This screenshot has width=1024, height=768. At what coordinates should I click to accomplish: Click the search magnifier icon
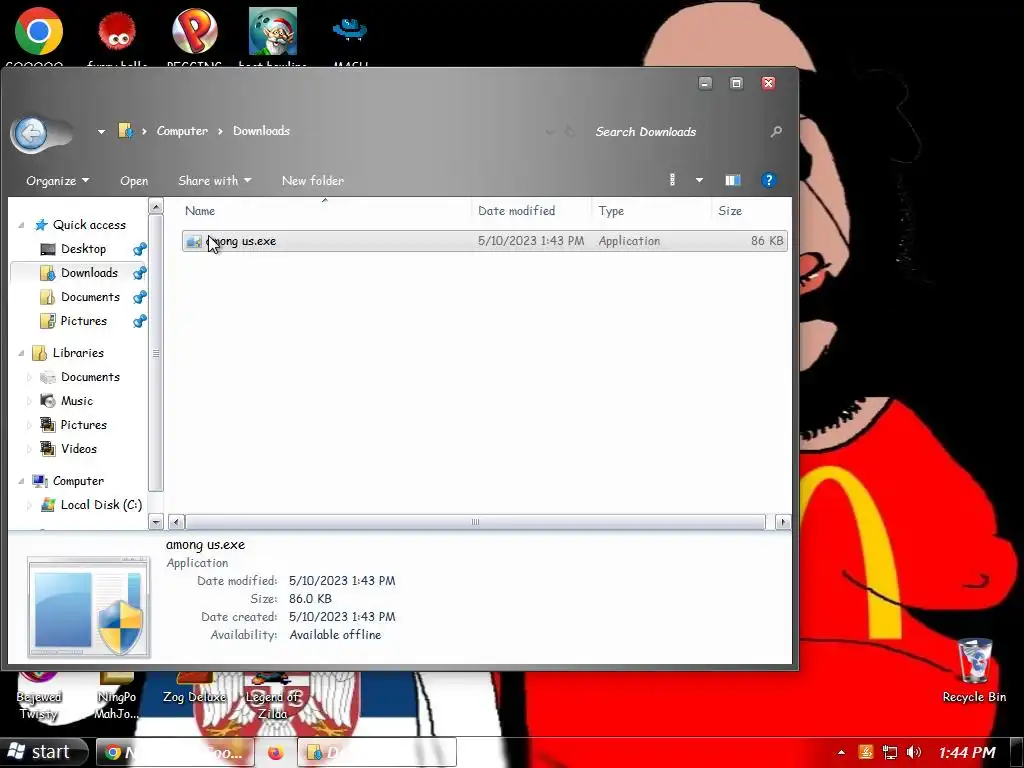(776, 131)
